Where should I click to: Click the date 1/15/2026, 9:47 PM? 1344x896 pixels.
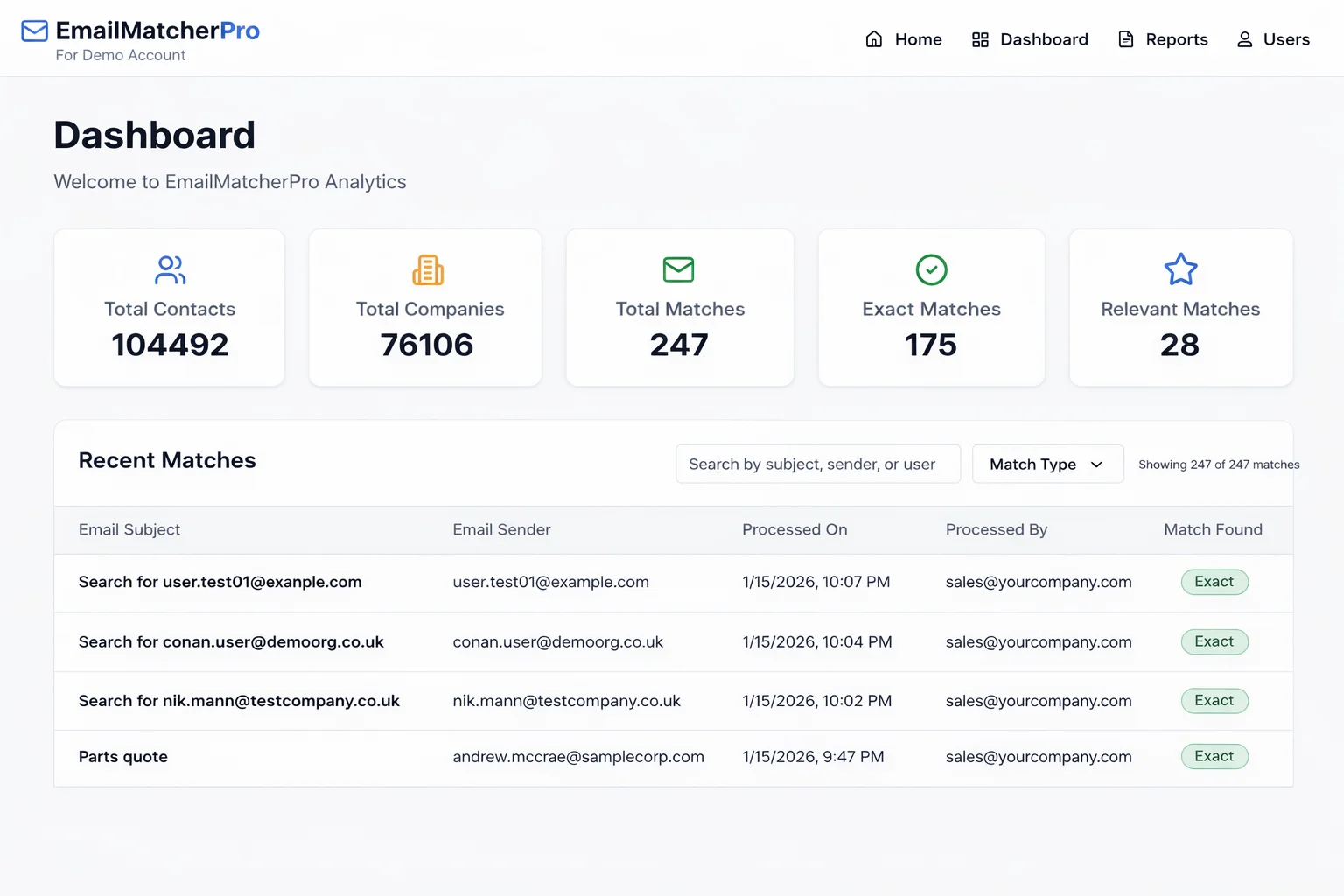pyautogui.click(x=813, y=757)
